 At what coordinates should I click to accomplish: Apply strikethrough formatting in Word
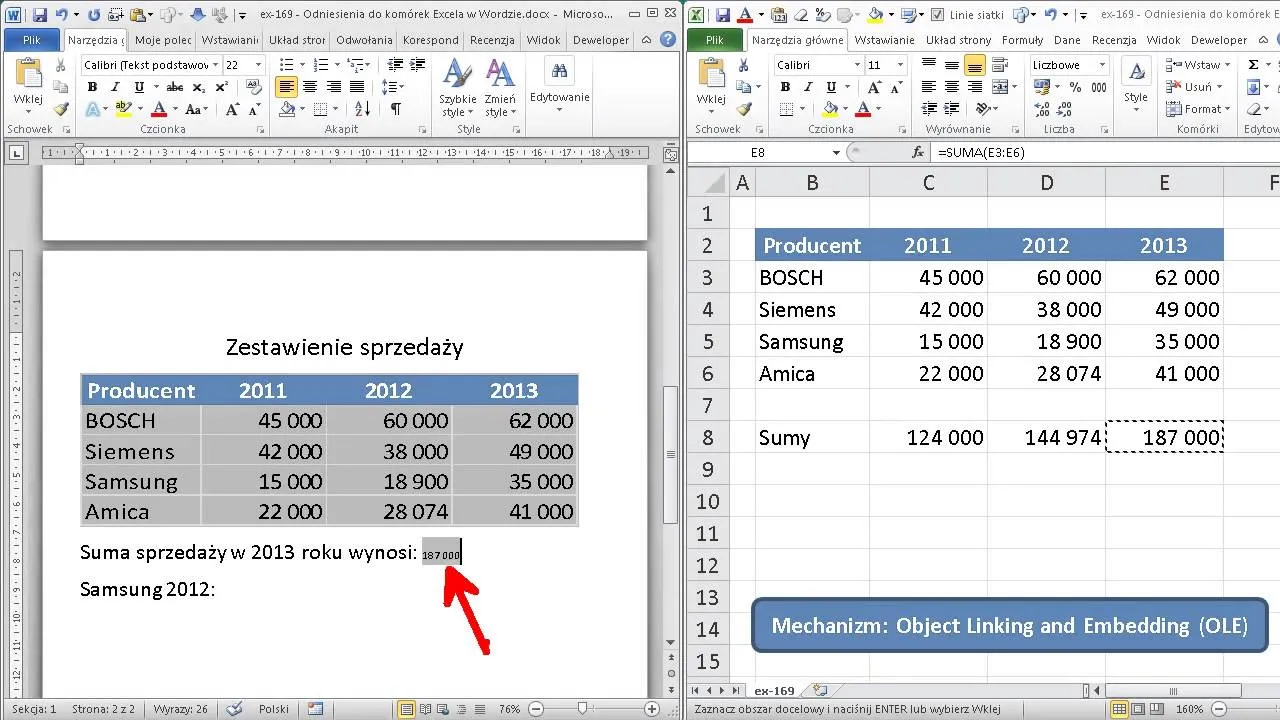(x=175, y=87)
